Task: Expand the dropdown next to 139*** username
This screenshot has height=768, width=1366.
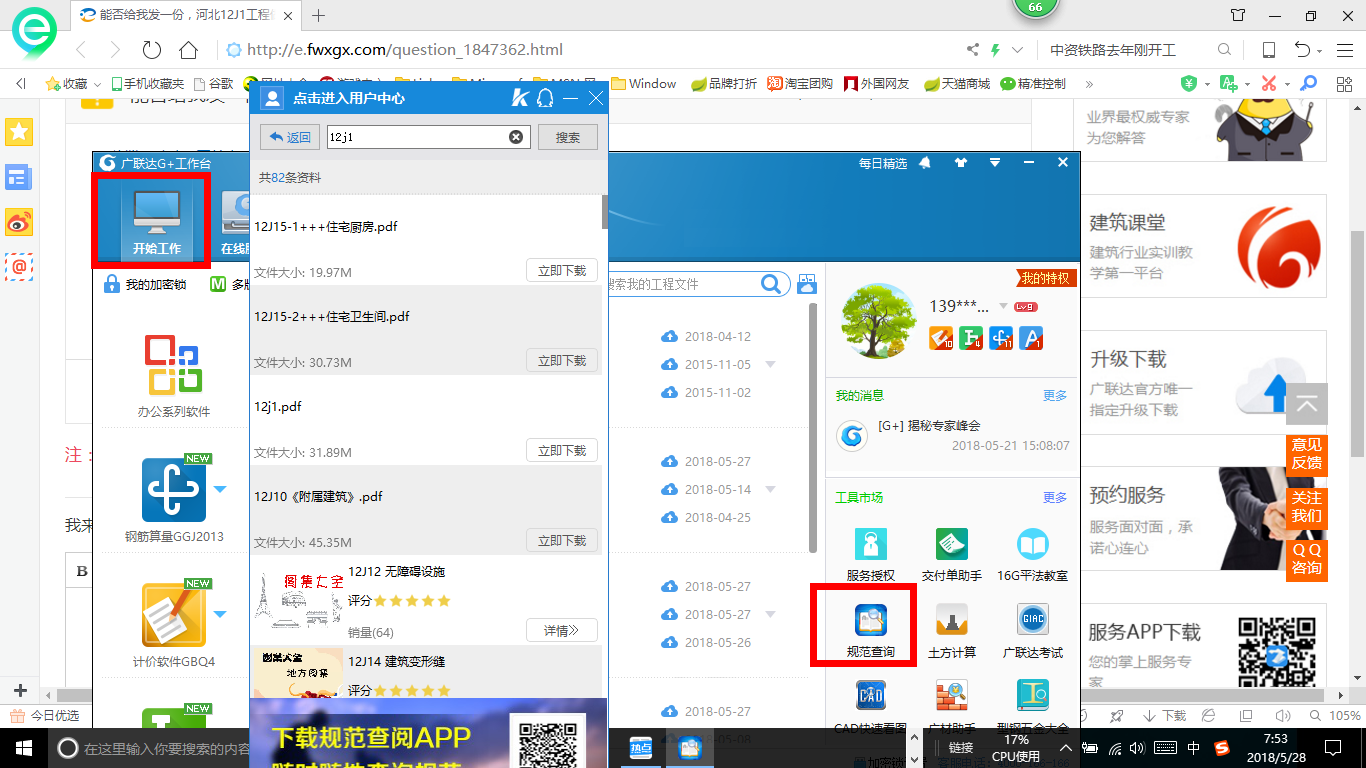Action: click(1004, 306)
